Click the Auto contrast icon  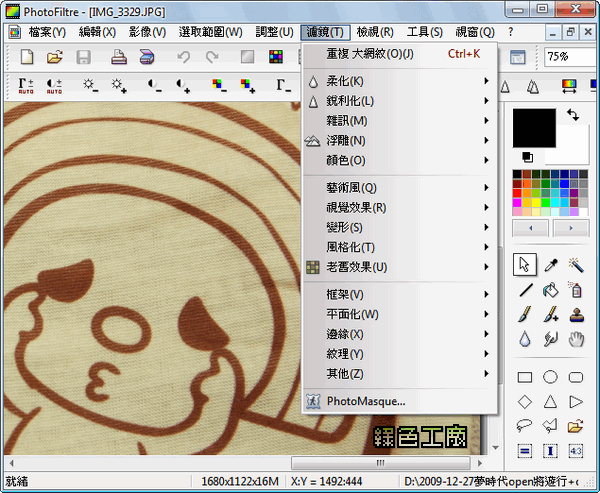point(54,86)
